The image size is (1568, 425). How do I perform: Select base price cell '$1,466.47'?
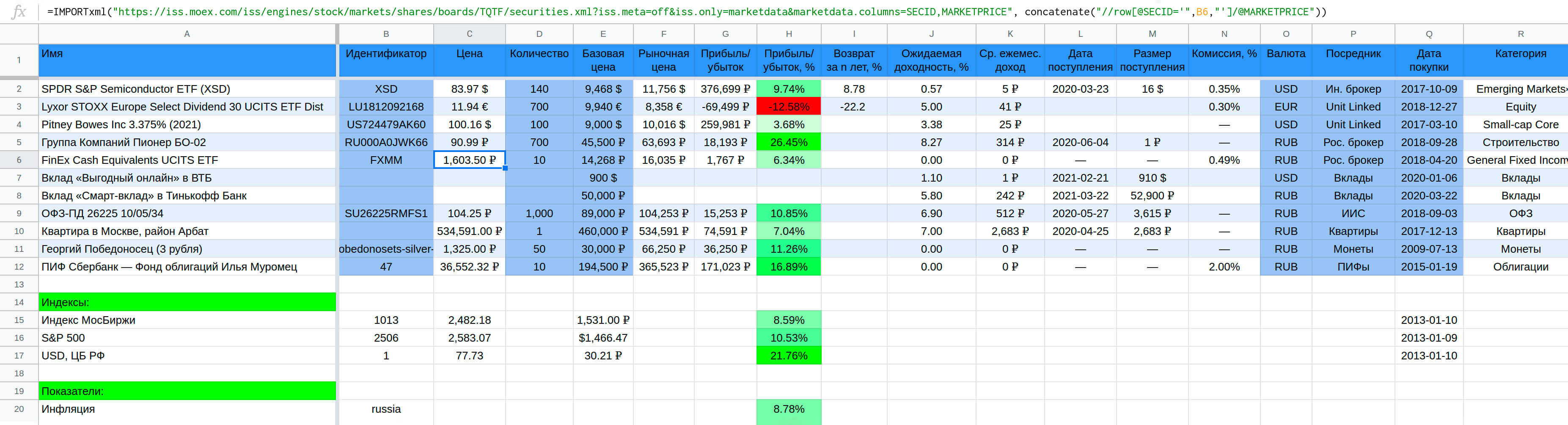(x=603, y=338)
